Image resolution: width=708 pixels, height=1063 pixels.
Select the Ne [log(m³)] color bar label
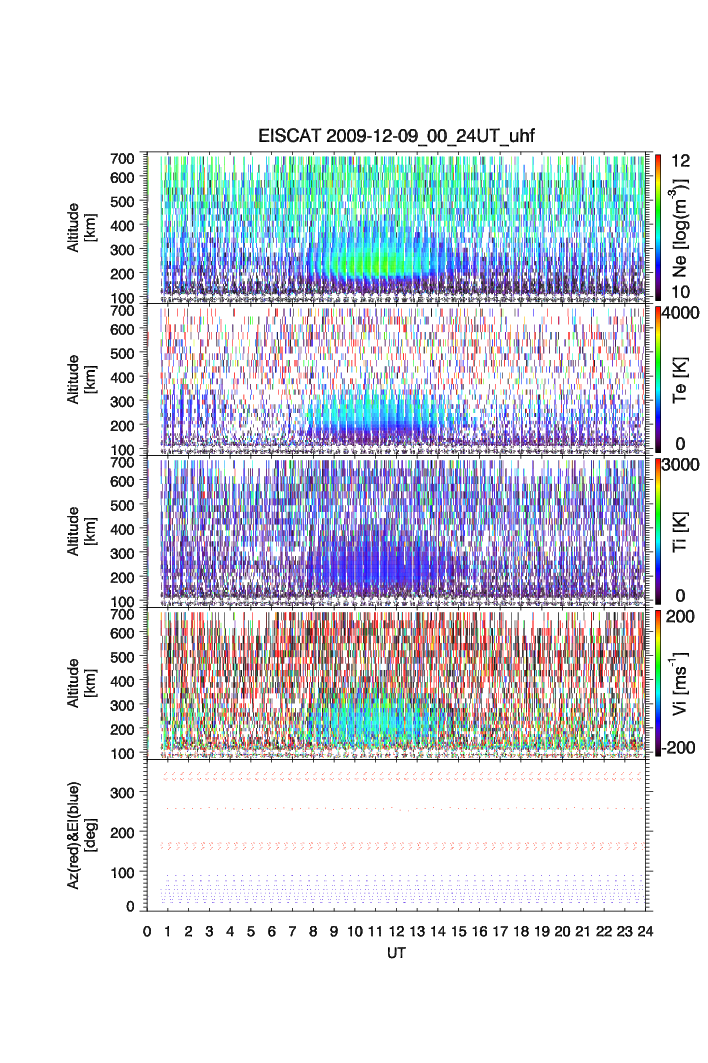pyautogui.click(x=683, y=227)
